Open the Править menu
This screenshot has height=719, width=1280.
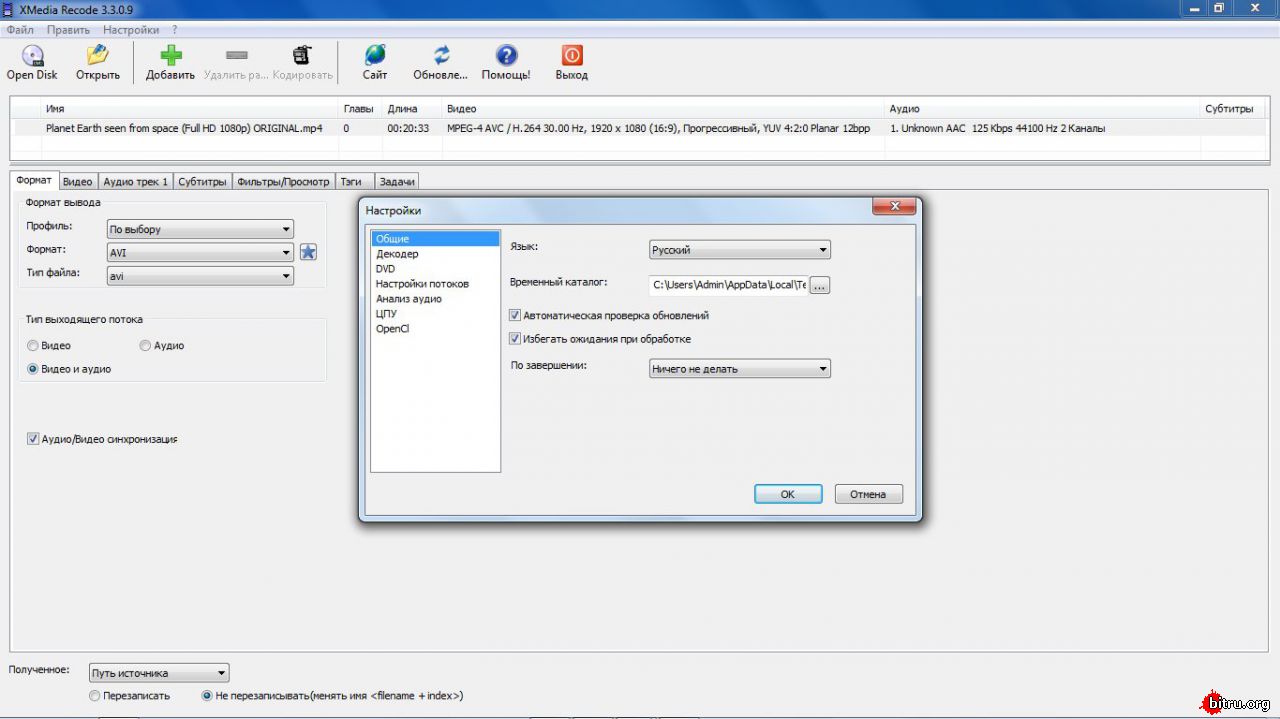(x=68, y=30)
